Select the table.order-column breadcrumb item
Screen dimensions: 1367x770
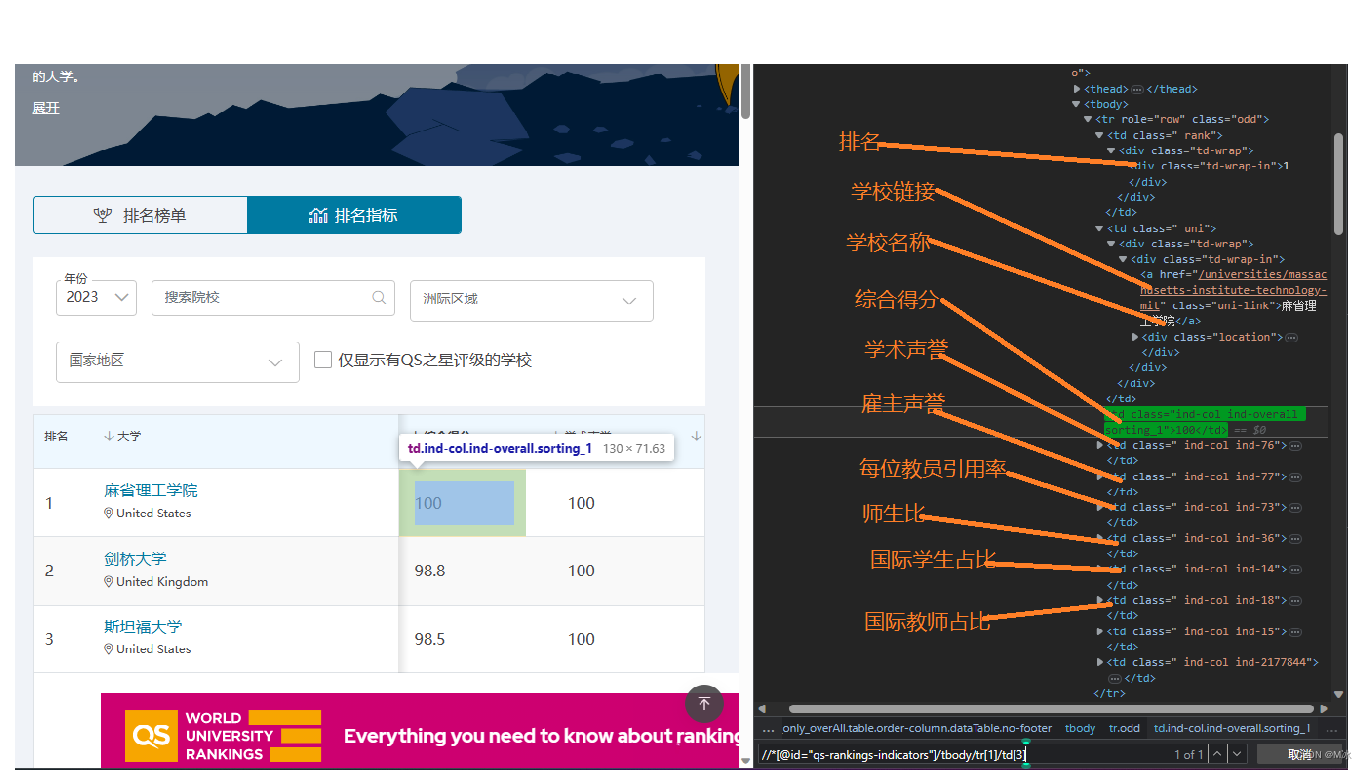point(918,729)
